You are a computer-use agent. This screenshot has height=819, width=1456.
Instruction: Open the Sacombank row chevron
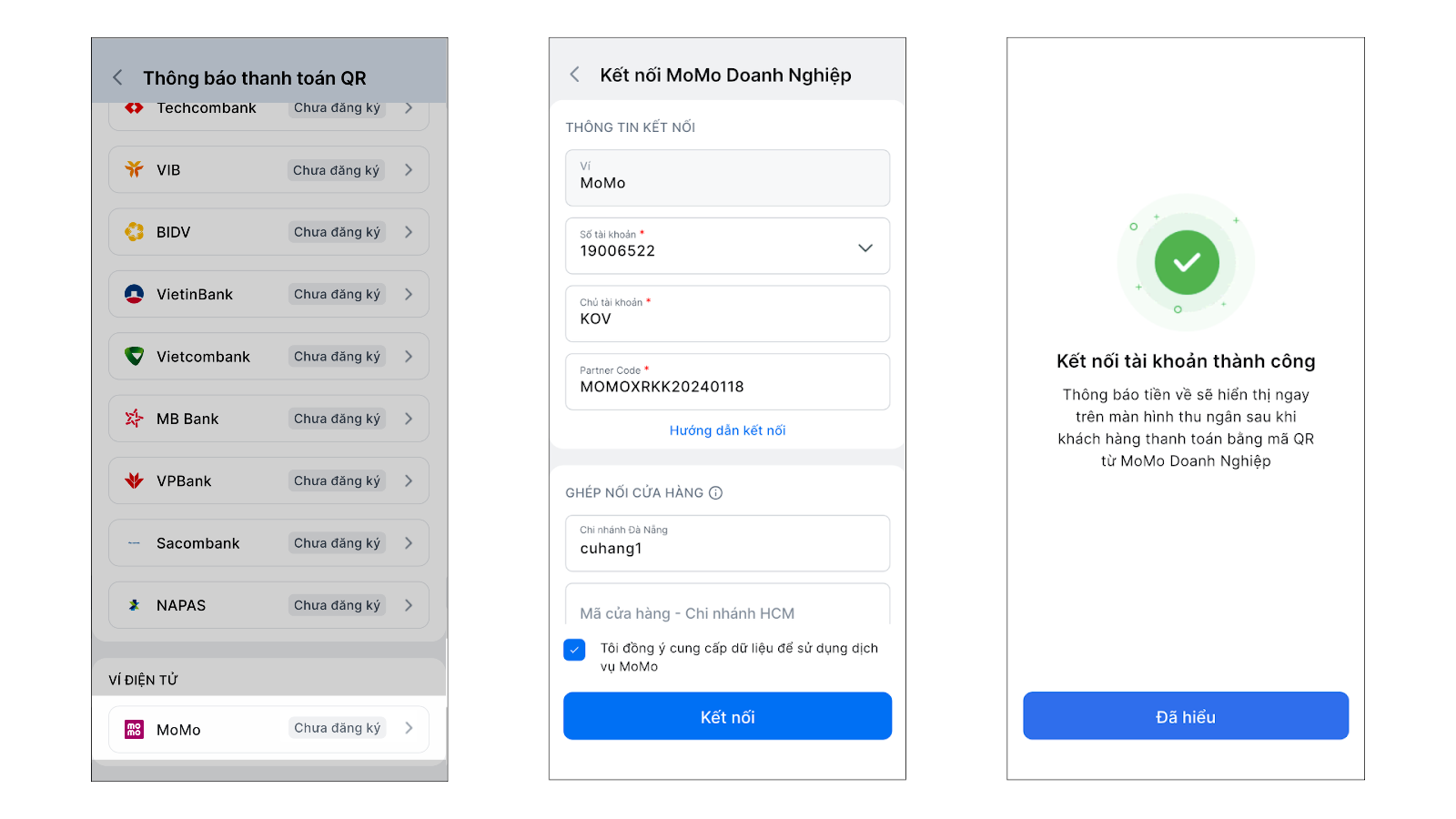409,543
